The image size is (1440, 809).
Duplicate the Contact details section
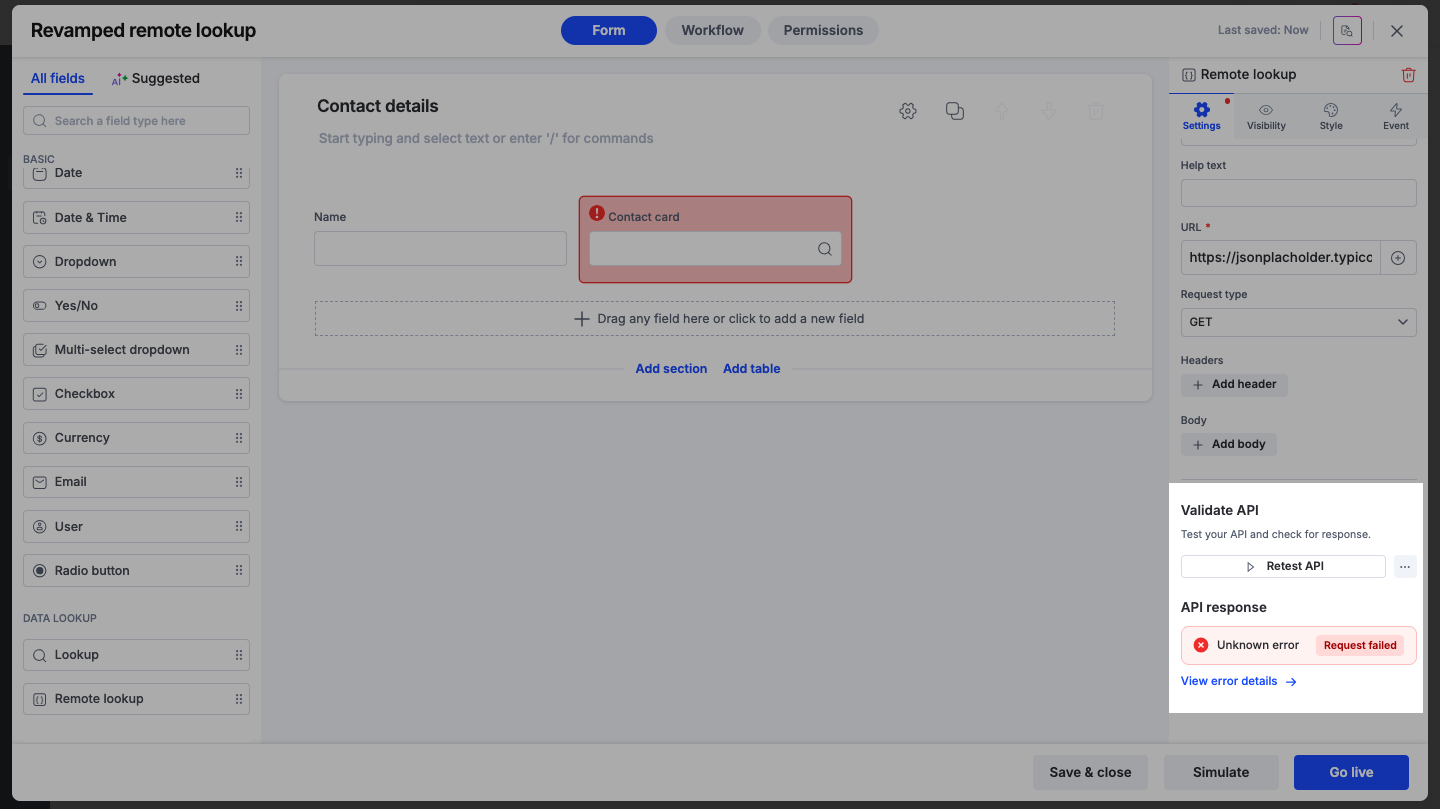pyautogui.click(x=955, y=111)
